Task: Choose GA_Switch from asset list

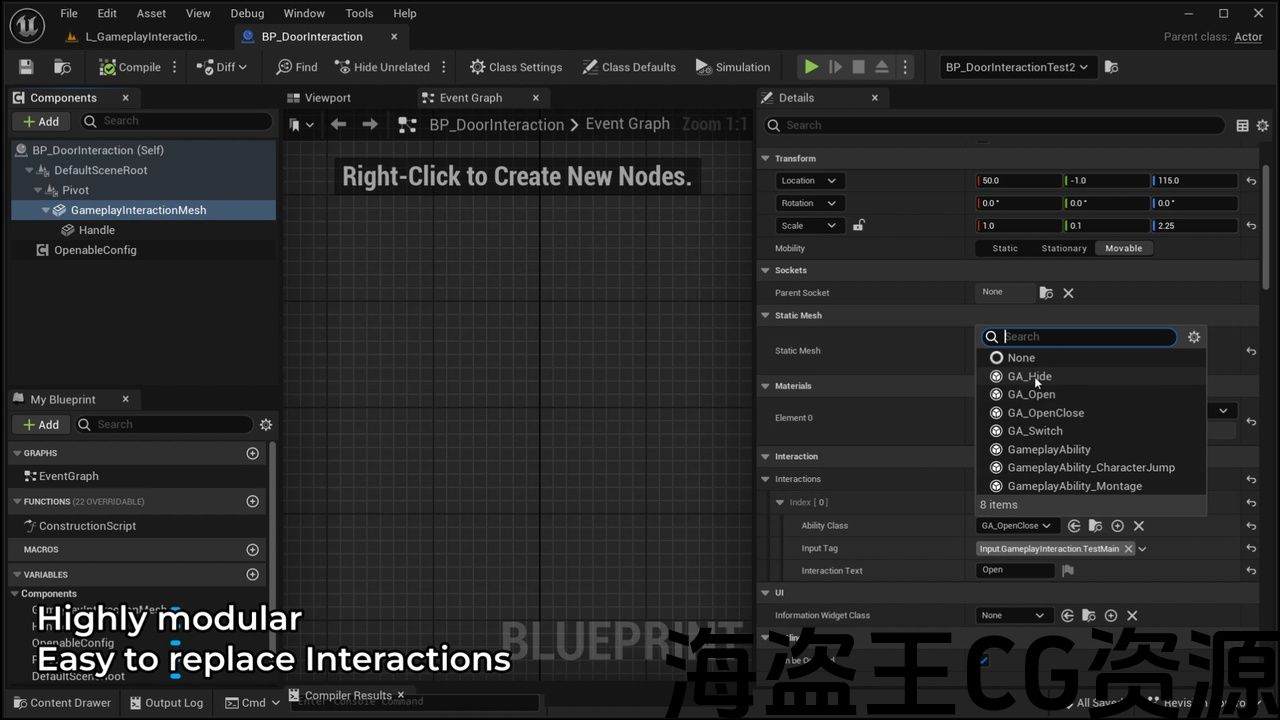Action: tap(1091, 431)
